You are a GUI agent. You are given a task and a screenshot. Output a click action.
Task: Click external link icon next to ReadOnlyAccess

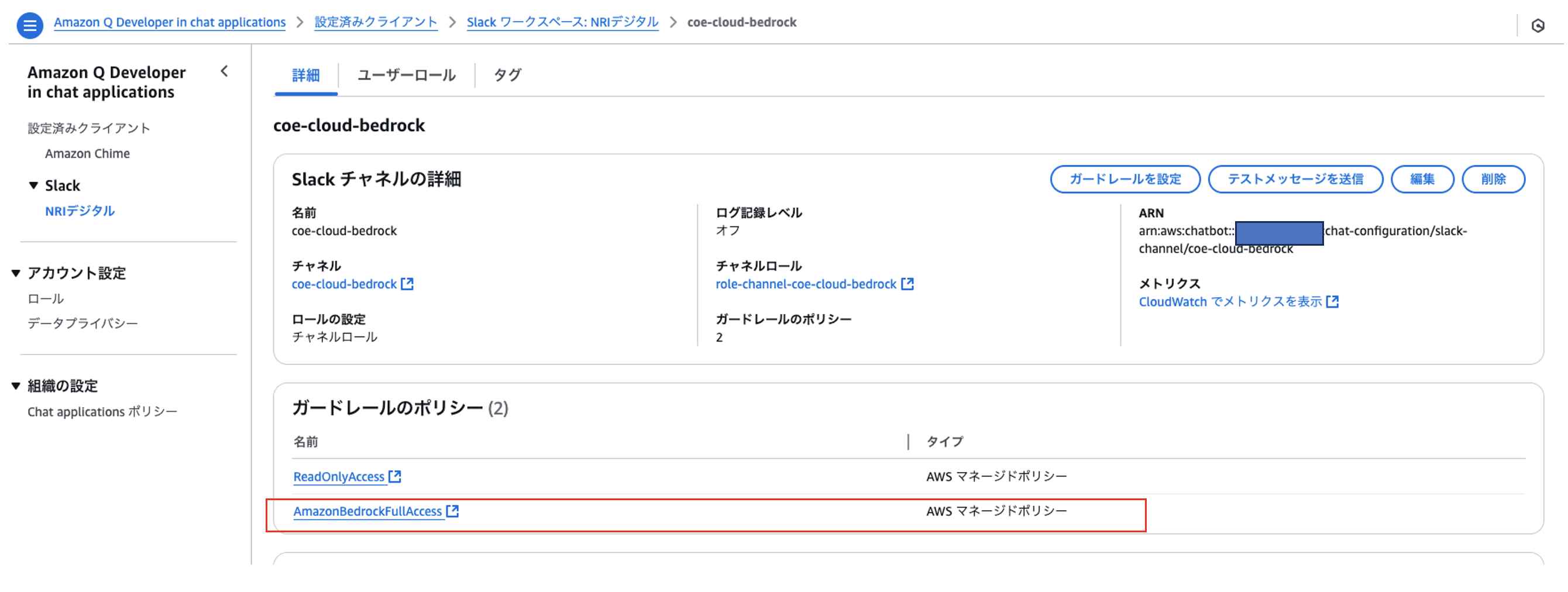pyautogui.click(x=395, y=476)
